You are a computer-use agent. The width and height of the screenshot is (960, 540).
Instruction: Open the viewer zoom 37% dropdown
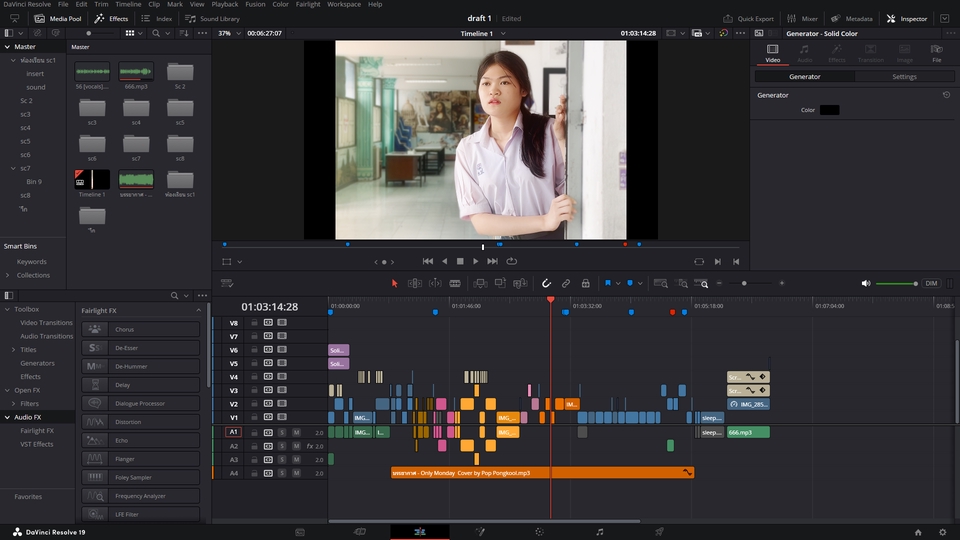coord(229,33)
